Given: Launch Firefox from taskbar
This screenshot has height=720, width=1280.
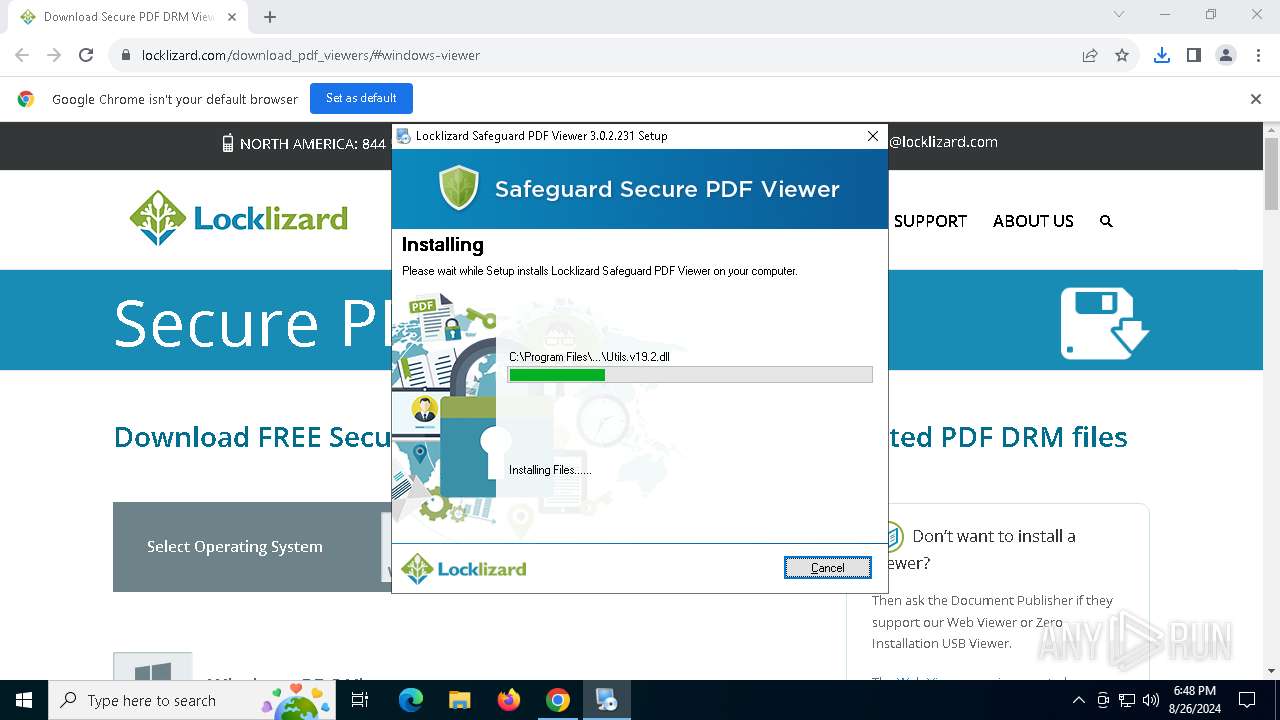Looking at the screenshot, I should [x=509, y=700].
